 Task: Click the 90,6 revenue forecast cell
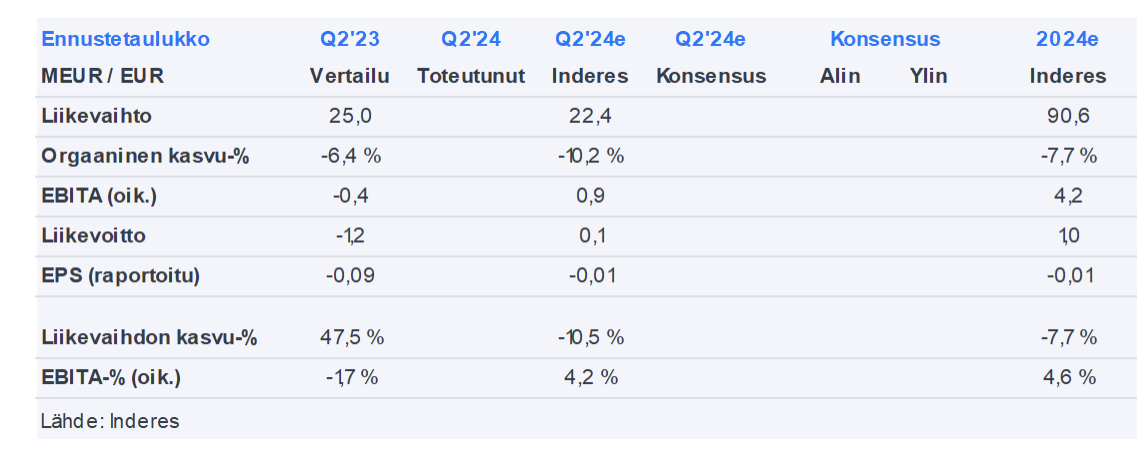(1068, 116)
